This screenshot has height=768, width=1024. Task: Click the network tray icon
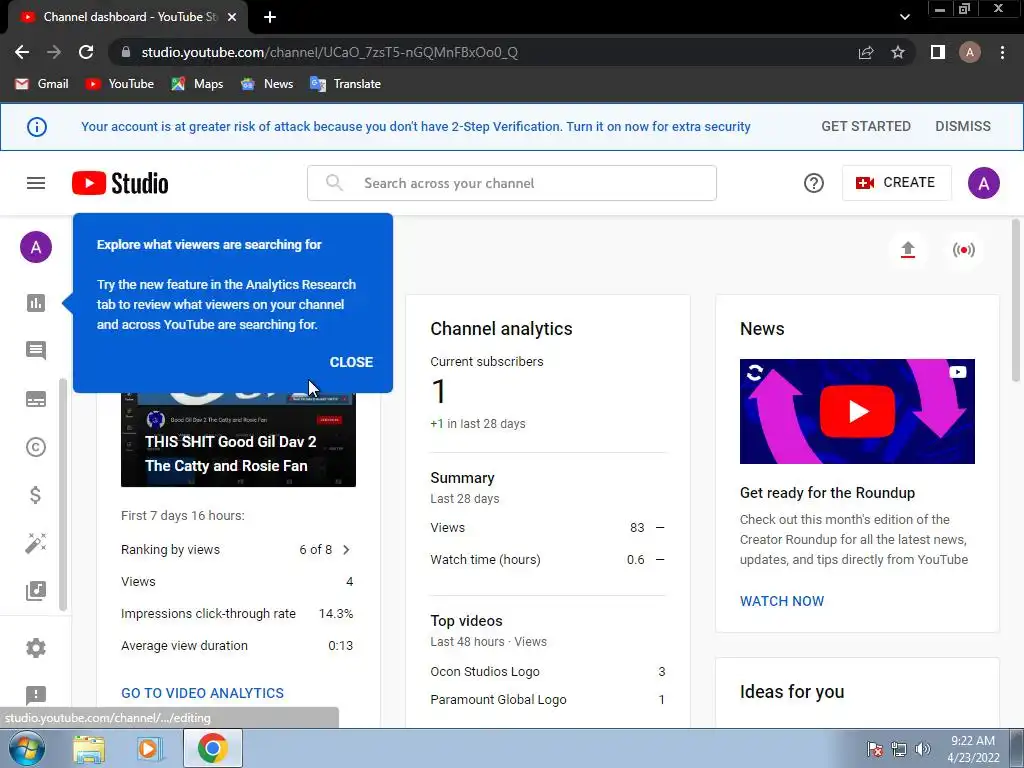point(899,750)
